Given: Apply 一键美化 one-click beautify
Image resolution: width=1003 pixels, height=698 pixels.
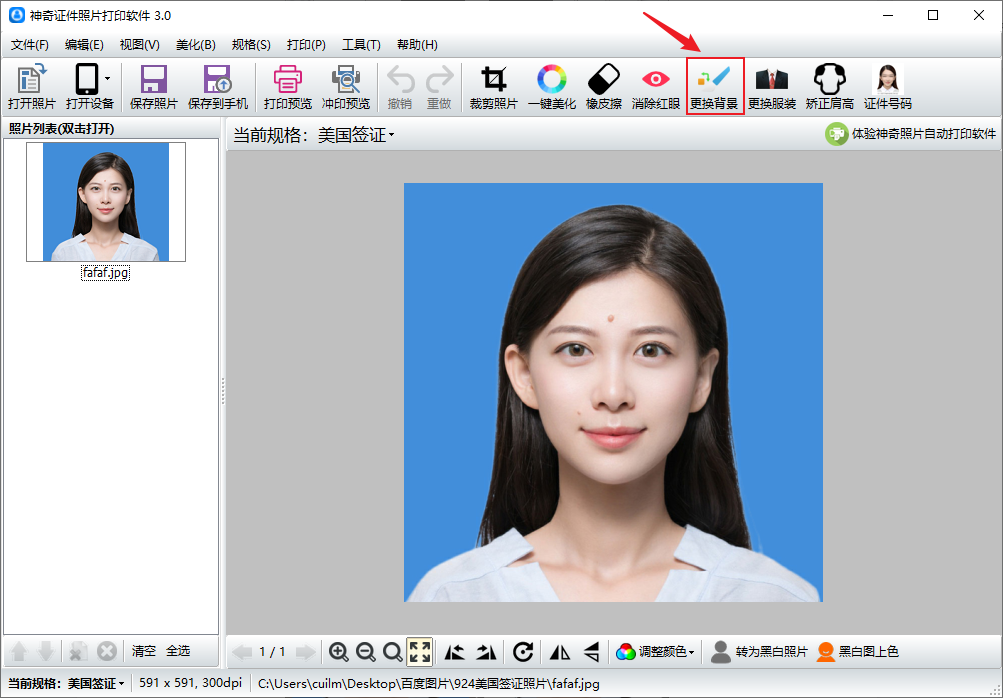Looking at the screenshot, I should pos(551,86).
